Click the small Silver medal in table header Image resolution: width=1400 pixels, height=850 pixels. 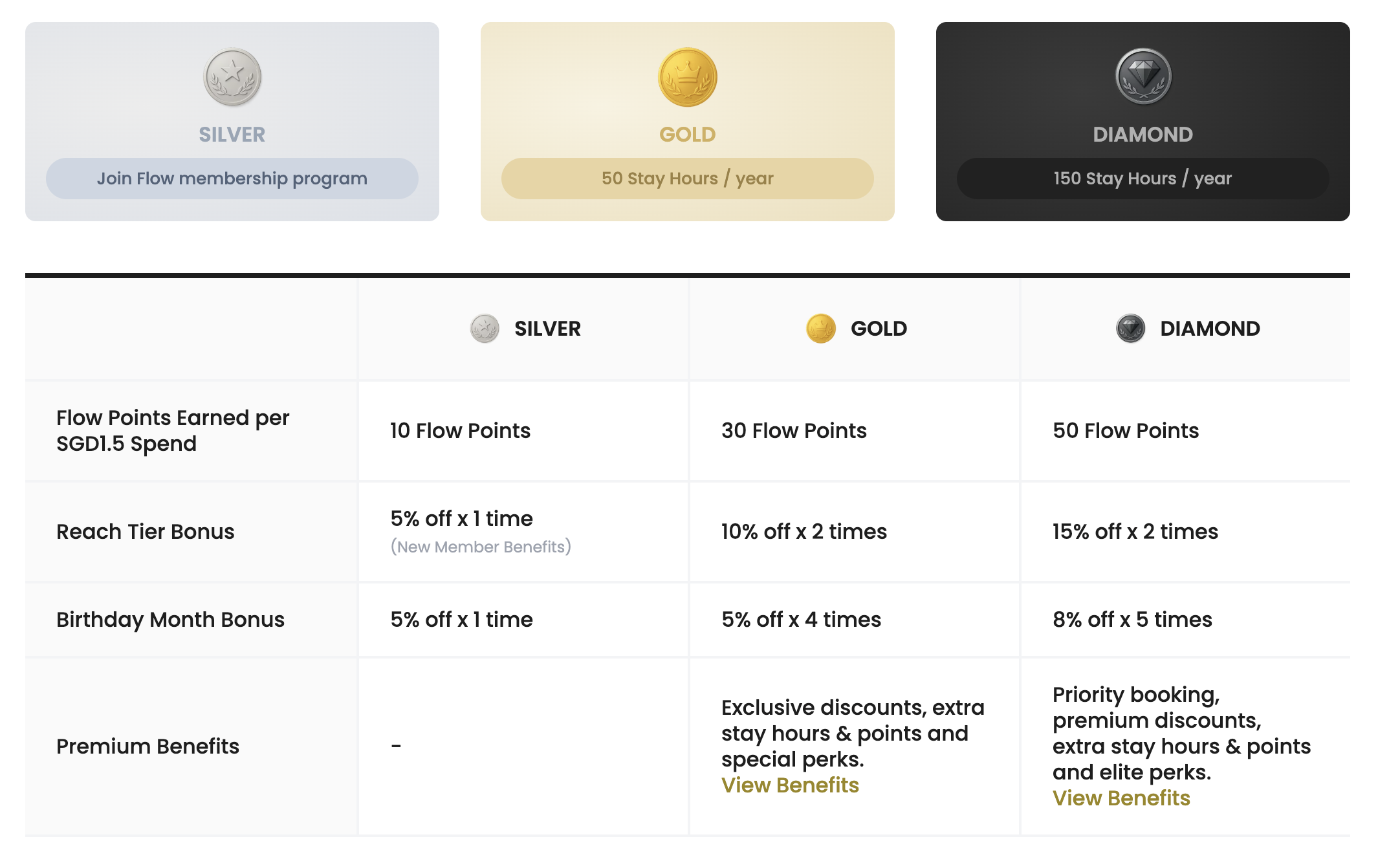pos(485,329)
